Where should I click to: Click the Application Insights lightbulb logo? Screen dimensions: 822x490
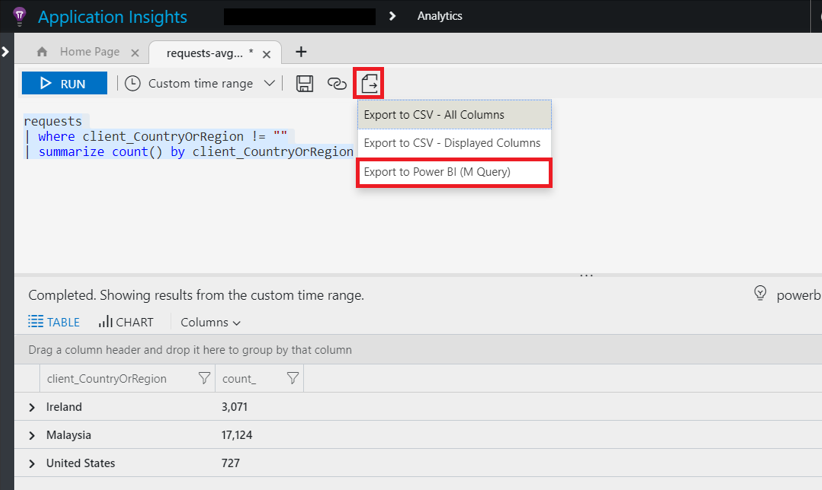click(19, 16)
